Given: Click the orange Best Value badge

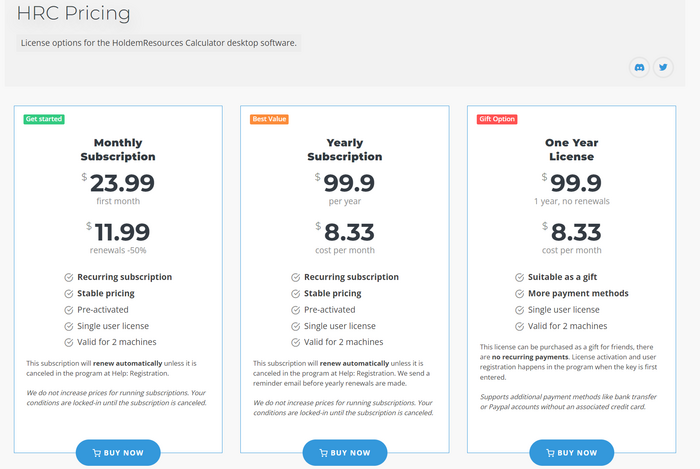Looking at the screenshot, I should [269, 119].
